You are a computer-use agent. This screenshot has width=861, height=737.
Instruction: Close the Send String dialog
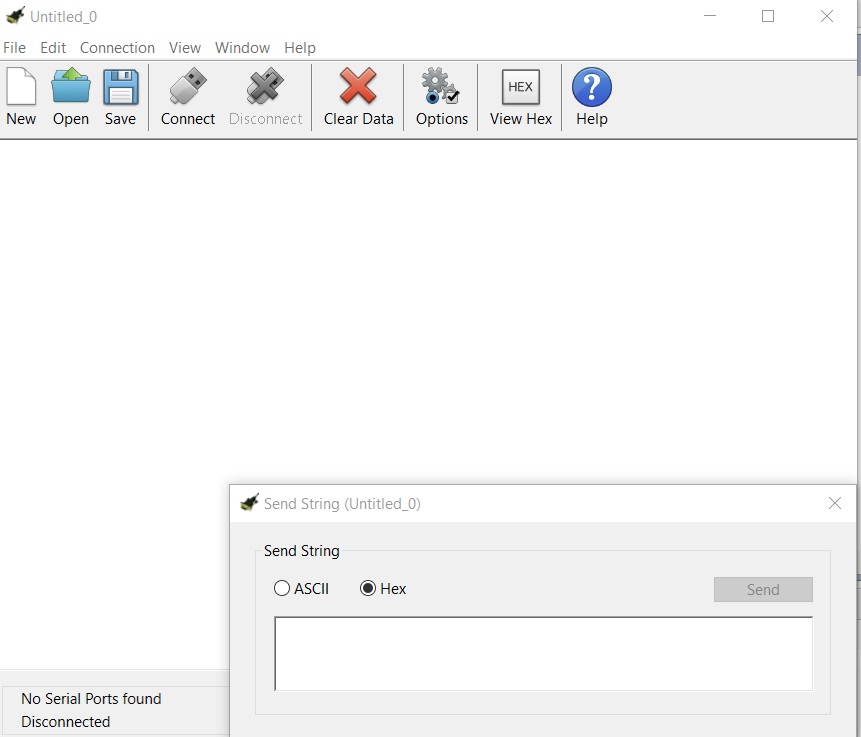pyautogui.click(x=835, y=504)
